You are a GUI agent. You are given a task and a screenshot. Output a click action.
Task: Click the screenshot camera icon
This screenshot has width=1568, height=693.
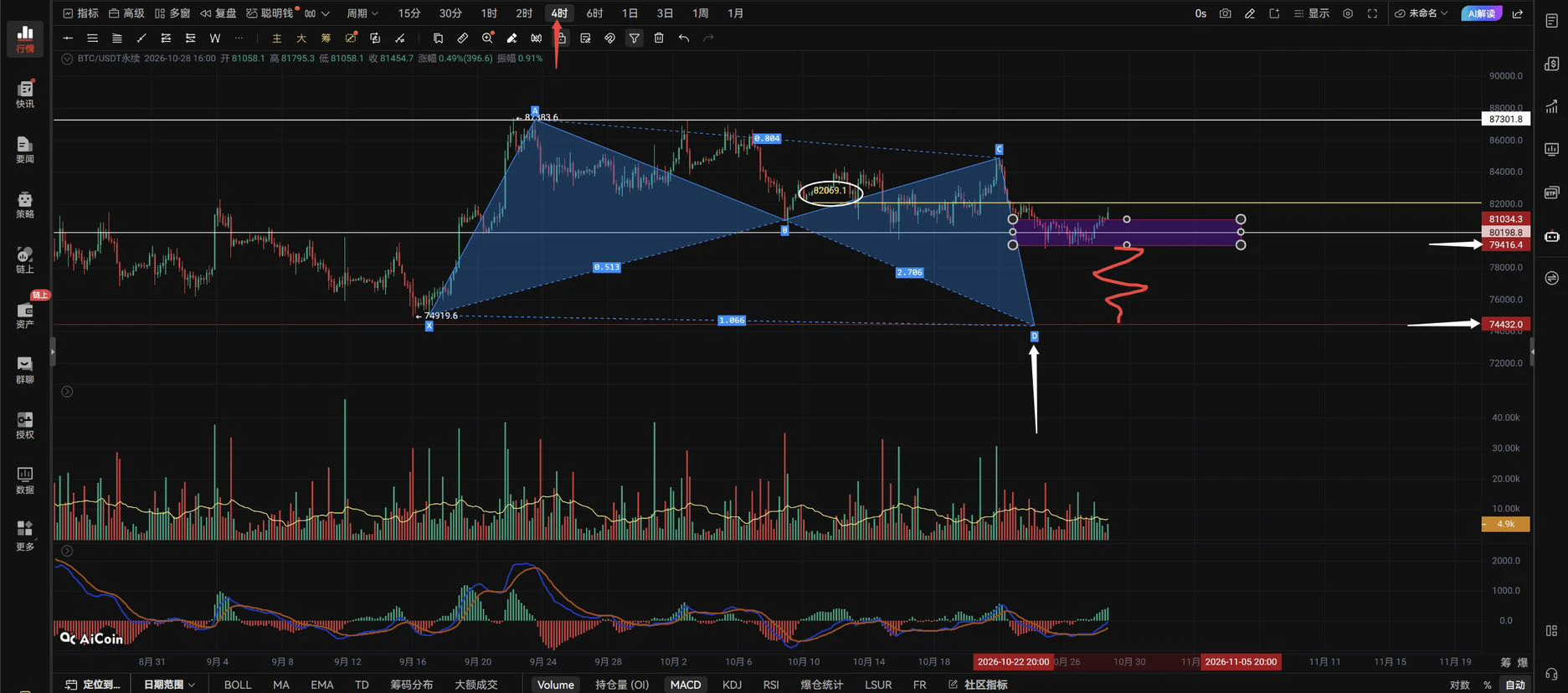pos(1225,13)
